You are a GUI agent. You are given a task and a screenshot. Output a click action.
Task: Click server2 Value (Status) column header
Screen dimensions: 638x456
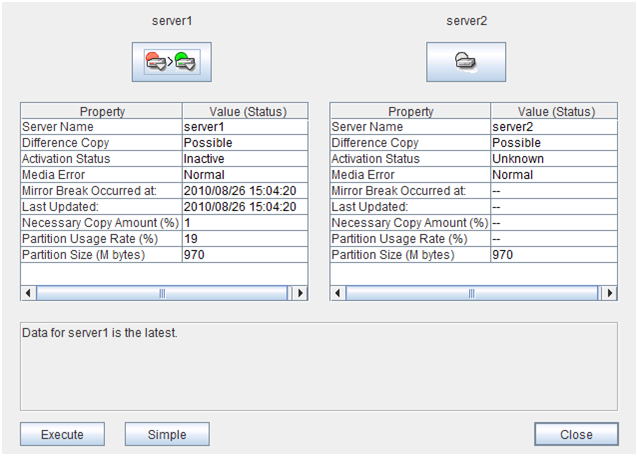point(554,111)
